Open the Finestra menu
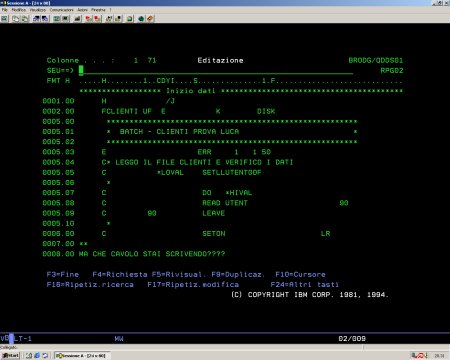 (98, 10)
